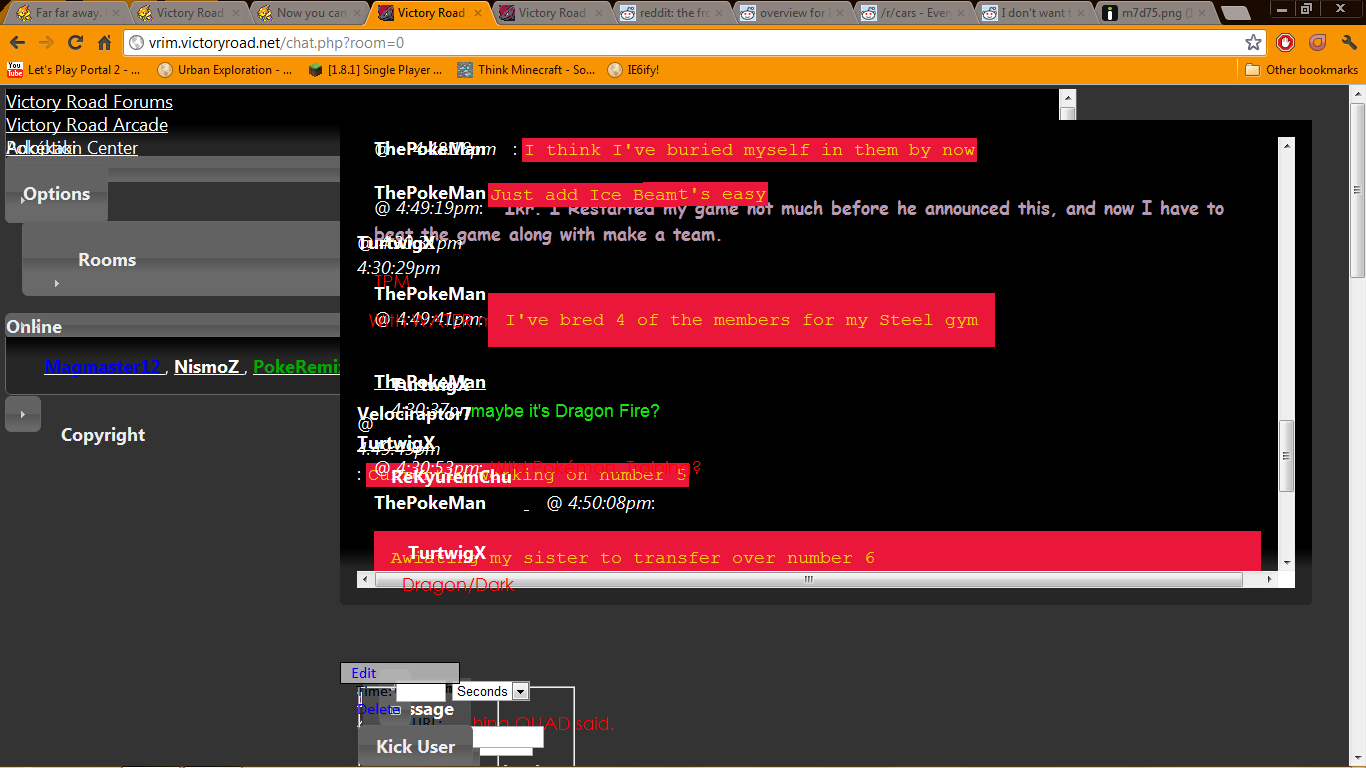This screenshot has height=768, width=1366.
Task: Open the Chrome wrench menu
Action: click(x=1349, y=43)
